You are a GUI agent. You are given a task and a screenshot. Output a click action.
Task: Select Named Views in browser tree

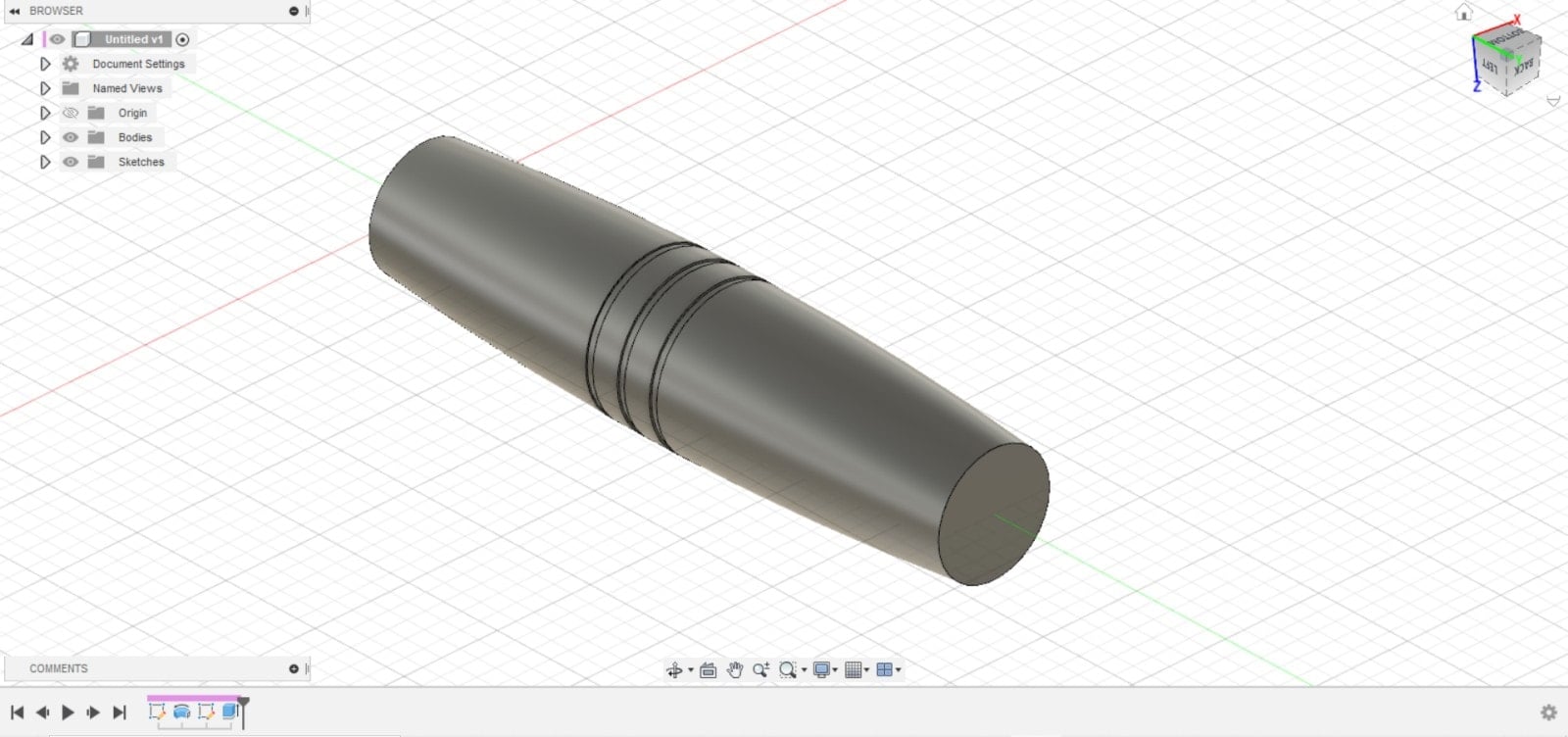(127, 88)
